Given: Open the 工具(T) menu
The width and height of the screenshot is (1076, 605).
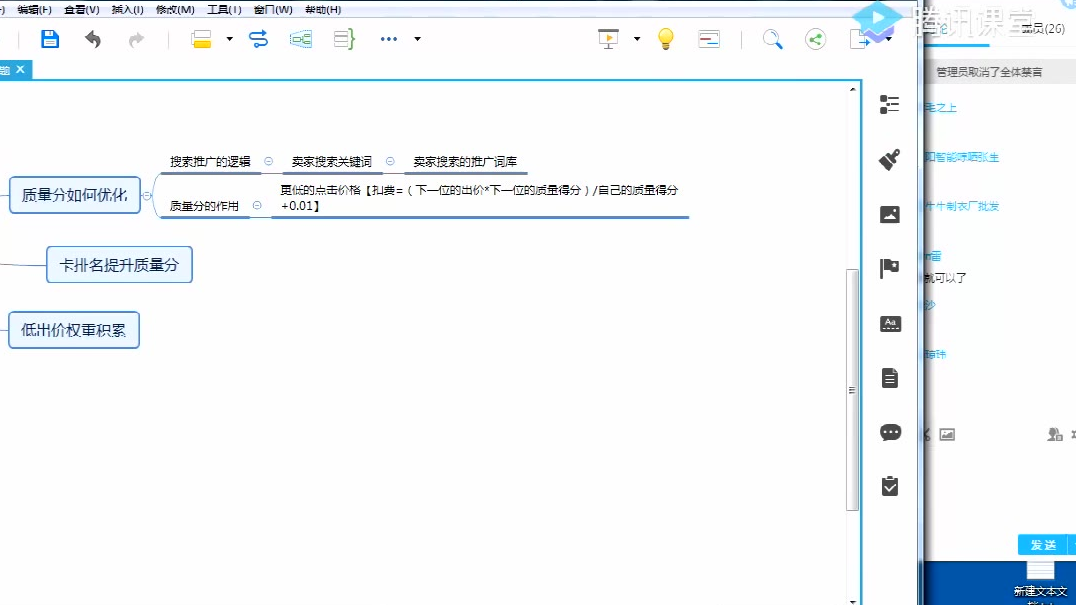Looking at the screenshot, I should 224,10.
